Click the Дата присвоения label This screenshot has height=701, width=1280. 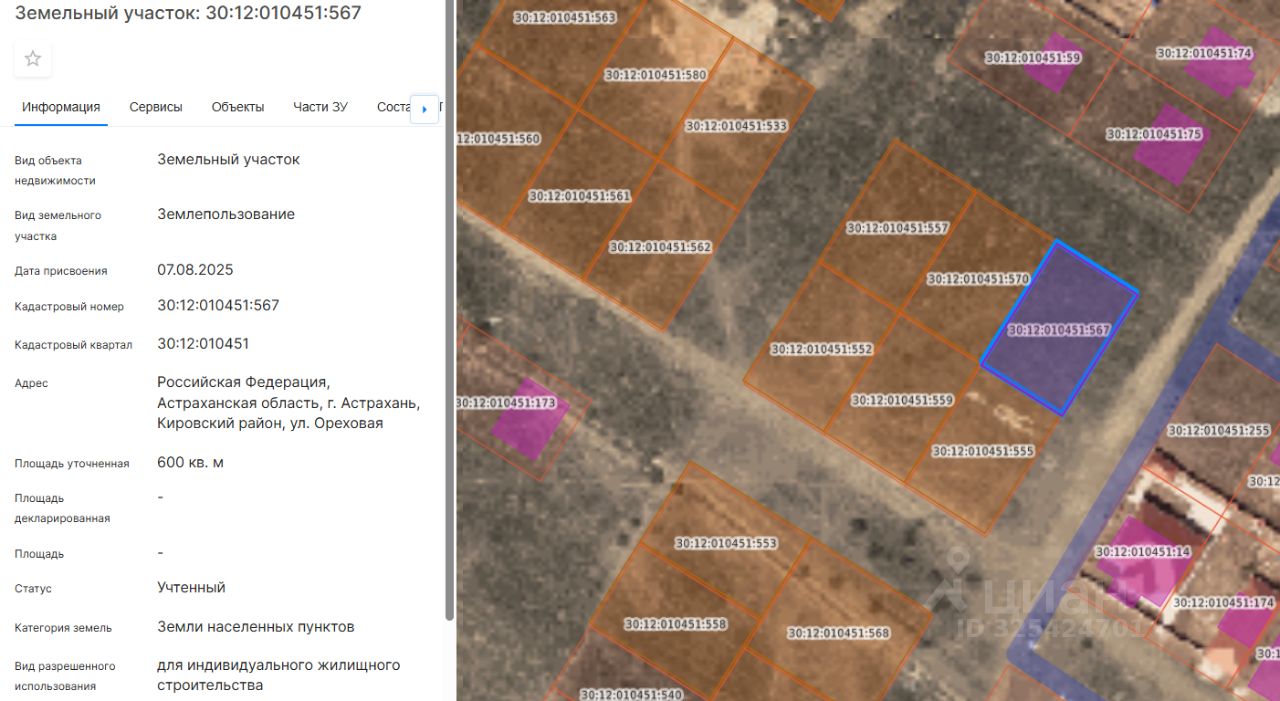pyautogui.click(x=61, y=271)
